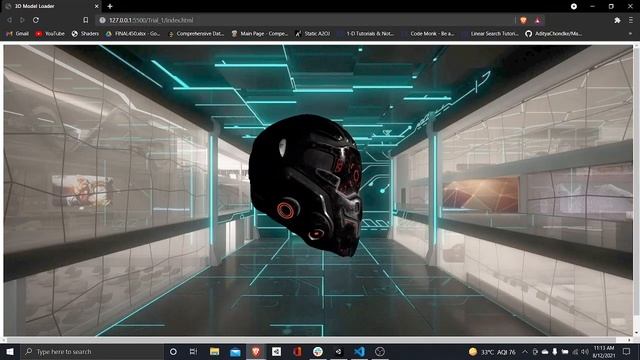
Task: Select the 3D Model Loader tab
Action: [x=51, y=6]
